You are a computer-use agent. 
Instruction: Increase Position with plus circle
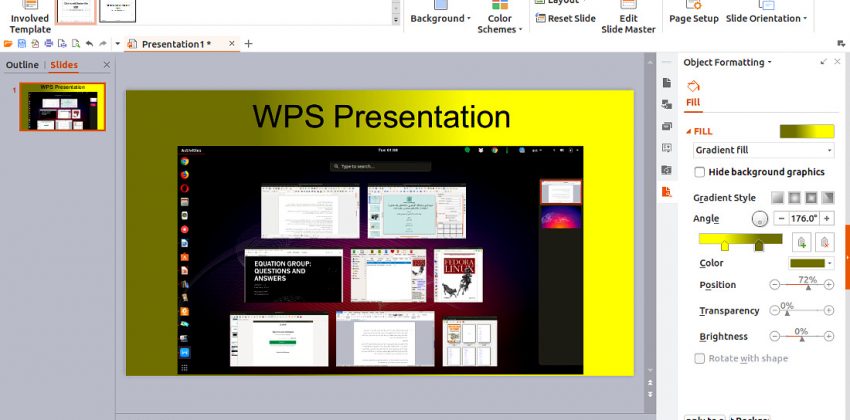[x=829, y=285]
